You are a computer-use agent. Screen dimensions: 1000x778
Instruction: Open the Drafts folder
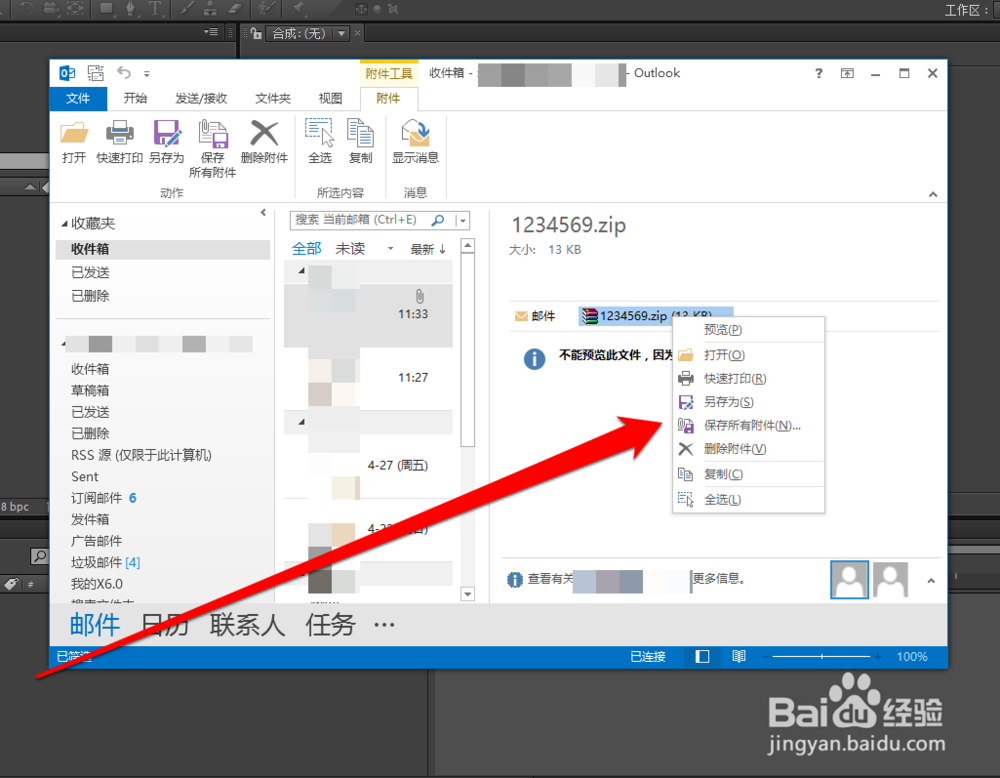click(x=91, y=391)
